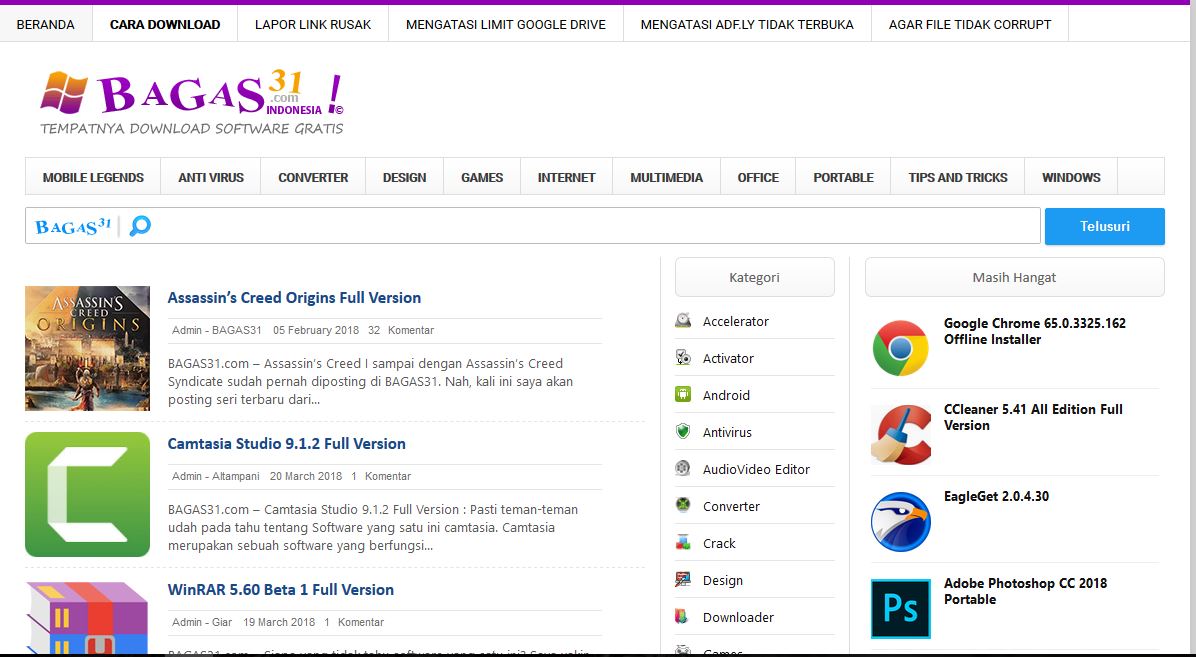Open Assassin's Creed Origins Full Version title
Viewport: 1196px width, 657px height.
pyautogui.click(x=294, y=298)
